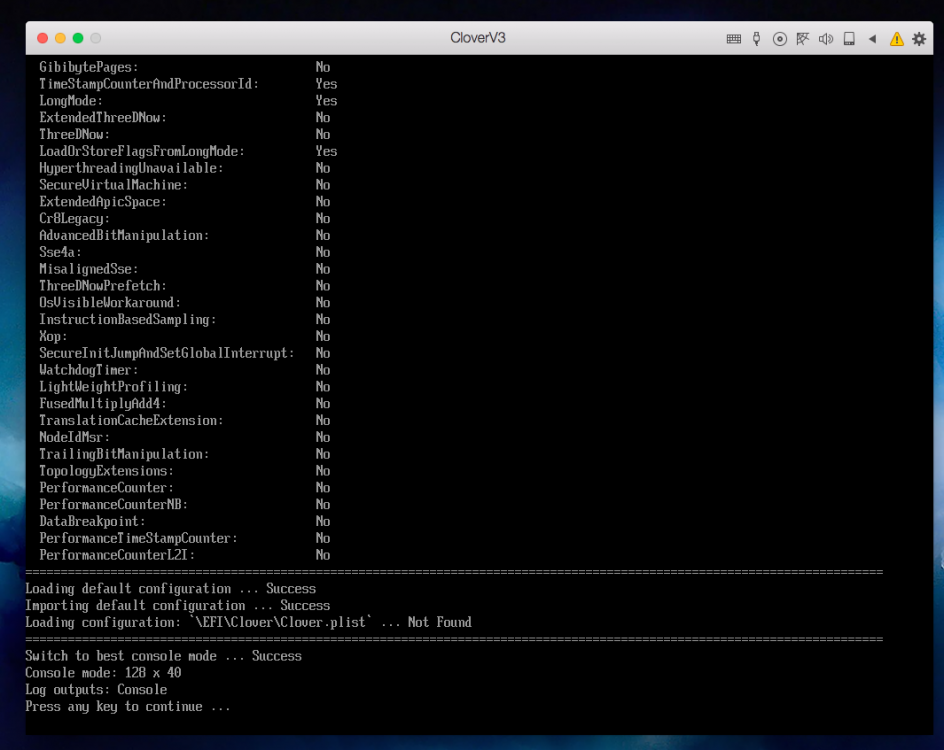Enter full screen via the green button
Screen dimensions: 944x750
[x=78, y=38]
